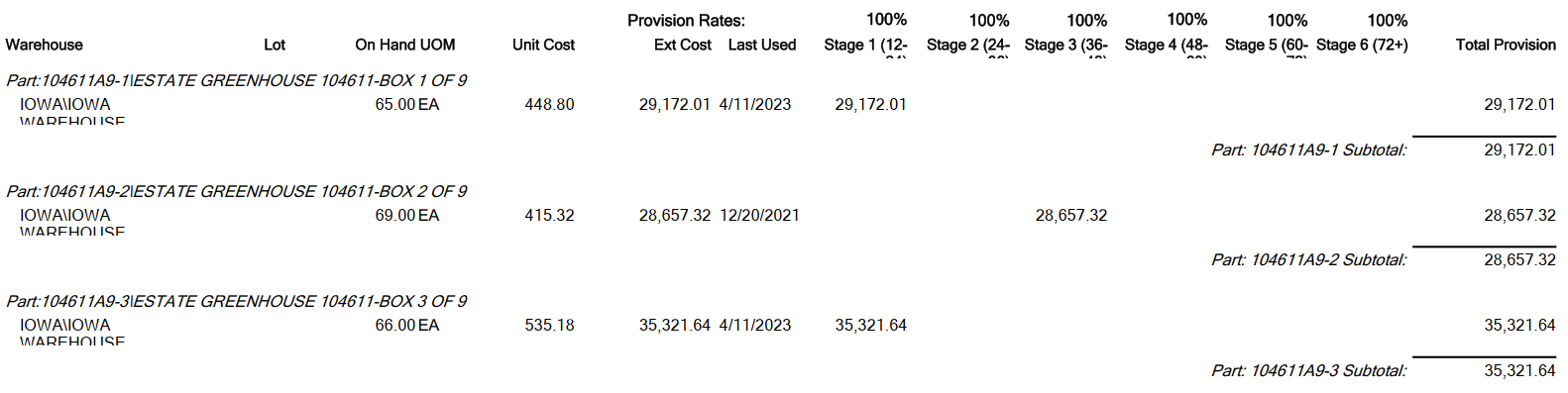Viewport: 1568px width, 393px height.
Task: Select Stage 3 value 28,657.32
Action: (1071, 215)
